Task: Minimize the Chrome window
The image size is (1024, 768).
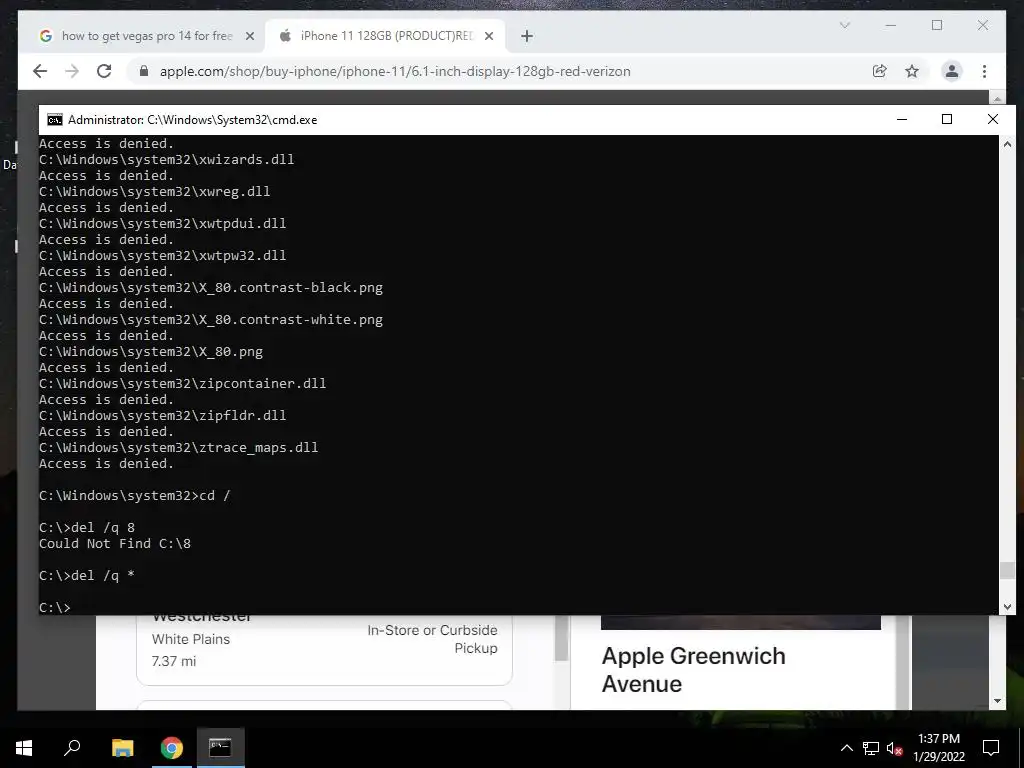Action: [x=891, y=25]
